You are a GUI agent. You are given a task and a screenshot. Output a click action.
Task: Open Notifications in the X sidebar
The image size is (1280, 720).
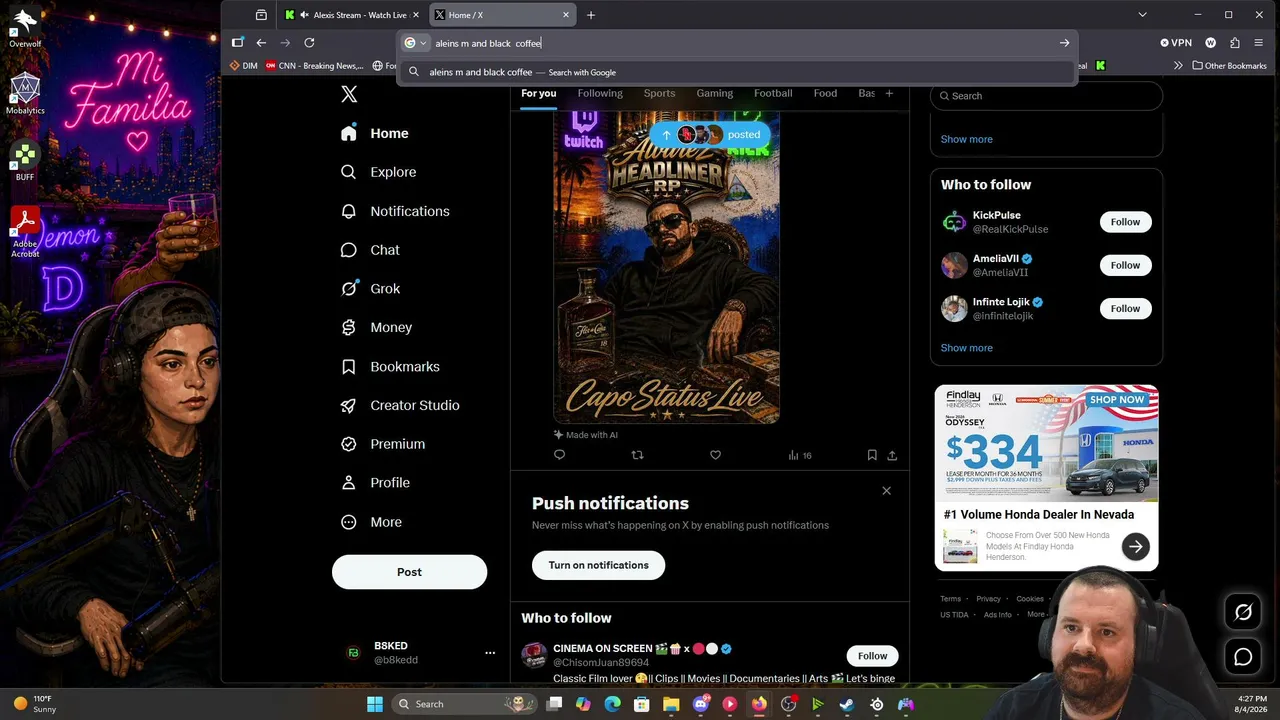pyautogui.click(x=395, y=211)
